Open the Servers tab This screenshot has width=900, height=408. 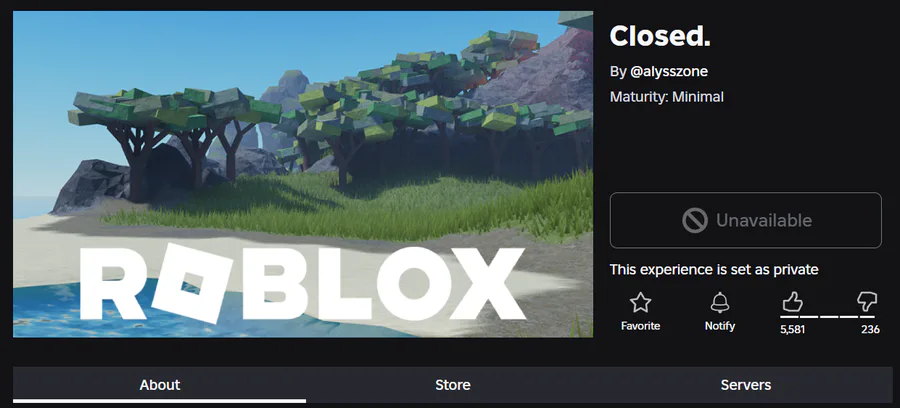pyautogui.click(x=746, y=384)
